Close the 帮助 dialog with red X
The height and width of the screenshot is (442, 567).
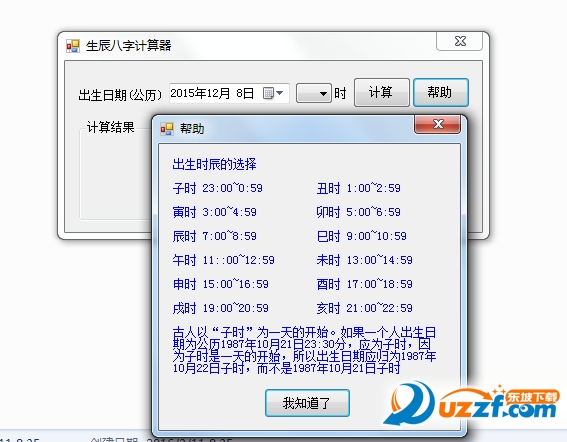pos(438,124)
